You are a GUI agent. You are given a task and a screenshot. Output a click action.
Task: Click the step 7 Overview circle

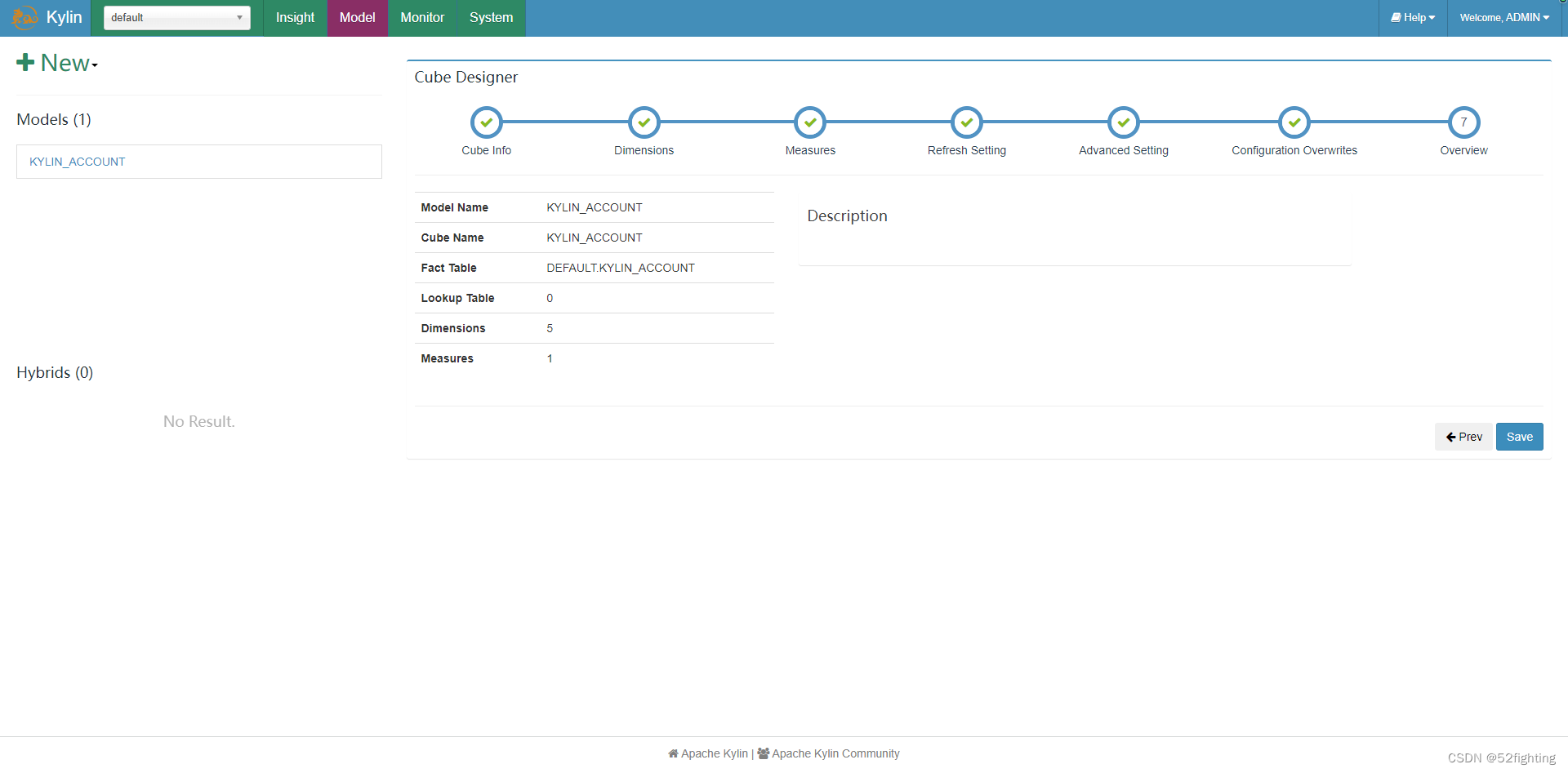pos(1464,122)
